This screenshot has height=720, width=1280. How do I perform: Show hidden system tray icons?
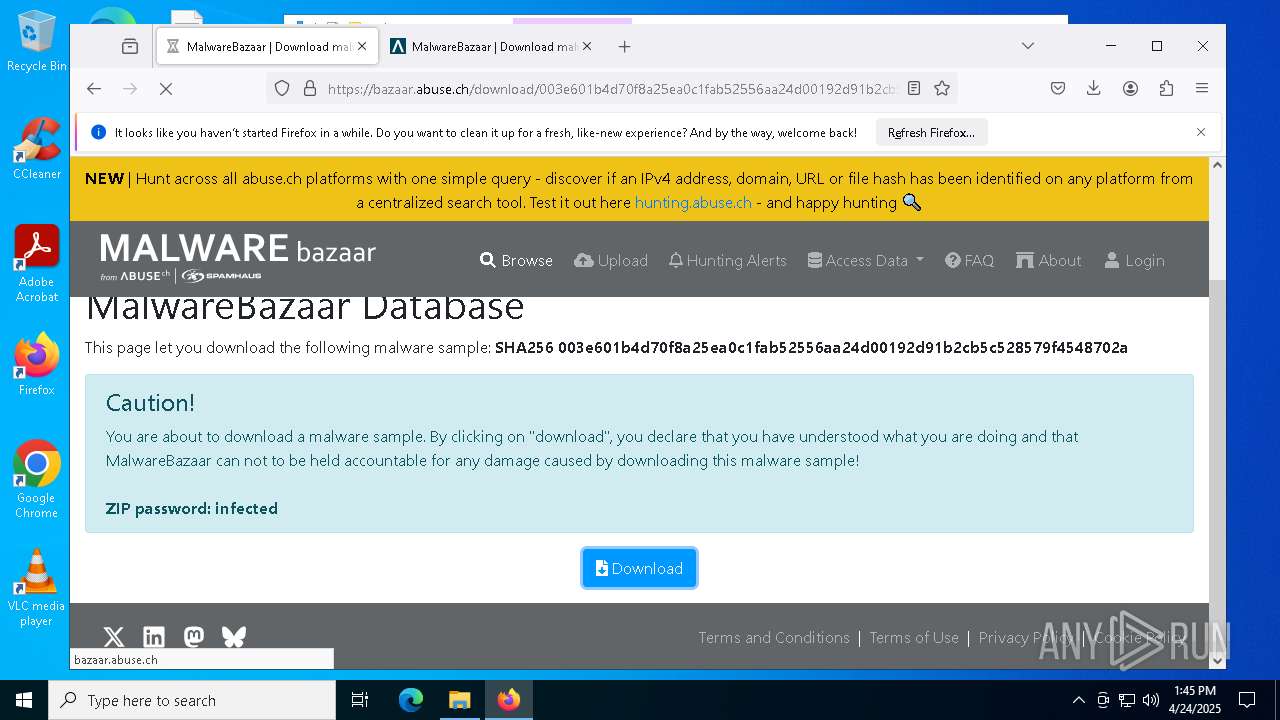click(x=1078, y=700)
